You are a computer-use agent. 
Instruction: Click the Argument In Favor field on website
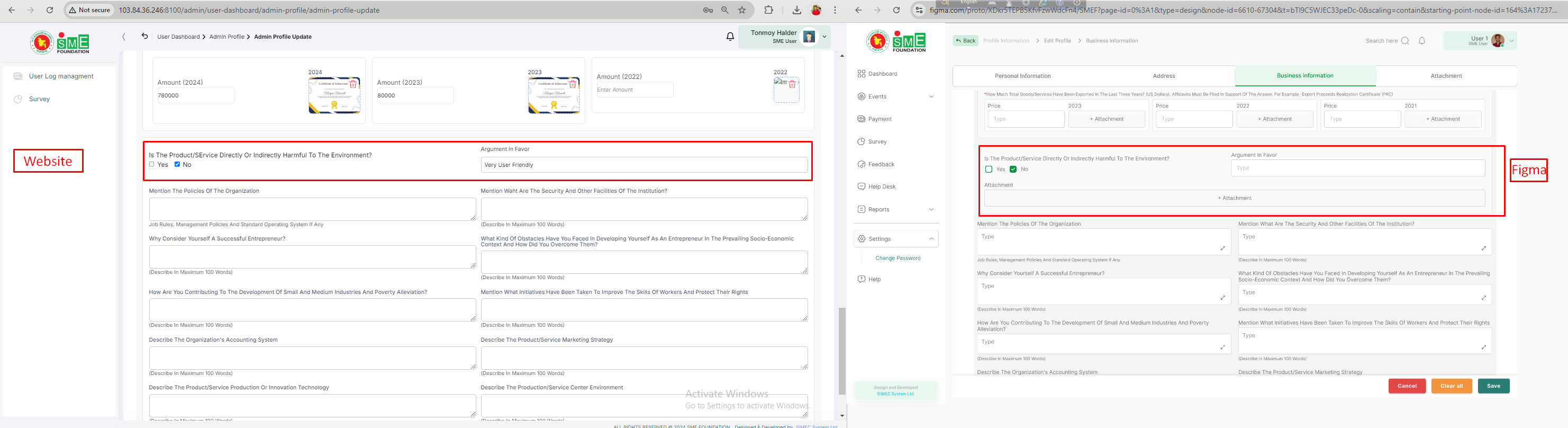pos(644,165)
